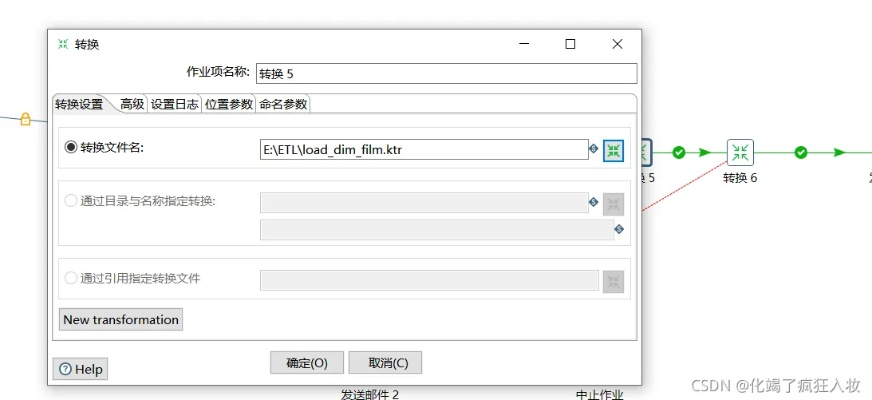This screenshot has width=872, height=400.
Task: Switch to 命名参数 tab
Action: click(283, 104)
